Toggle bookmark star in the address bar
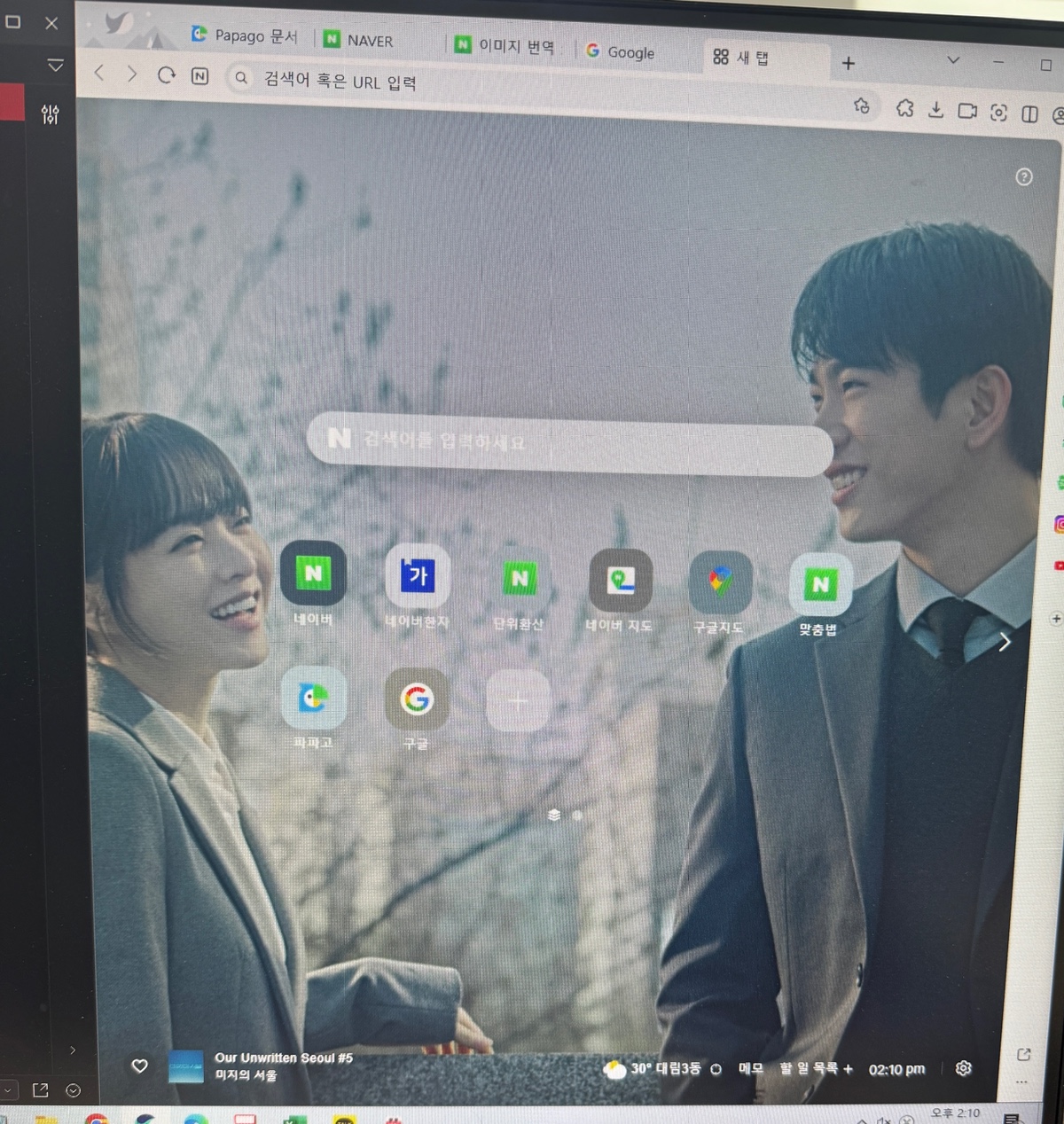This screenshot has height=1124, width=1064. [x=861, y=106]
